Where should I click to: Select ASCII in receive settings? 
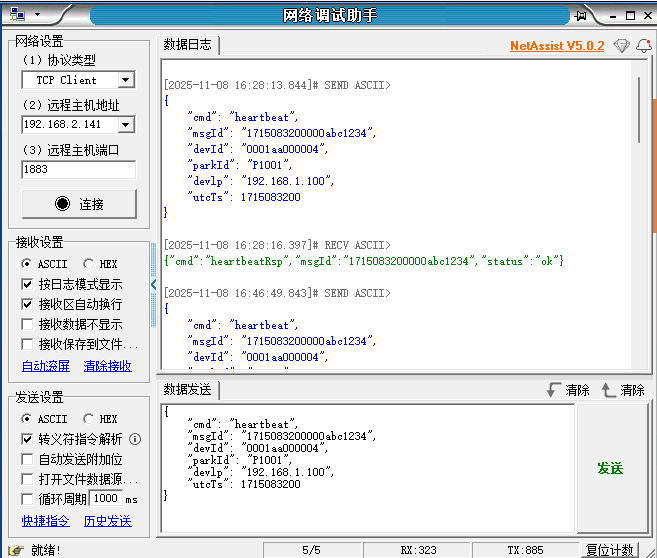tap(44, 264)
